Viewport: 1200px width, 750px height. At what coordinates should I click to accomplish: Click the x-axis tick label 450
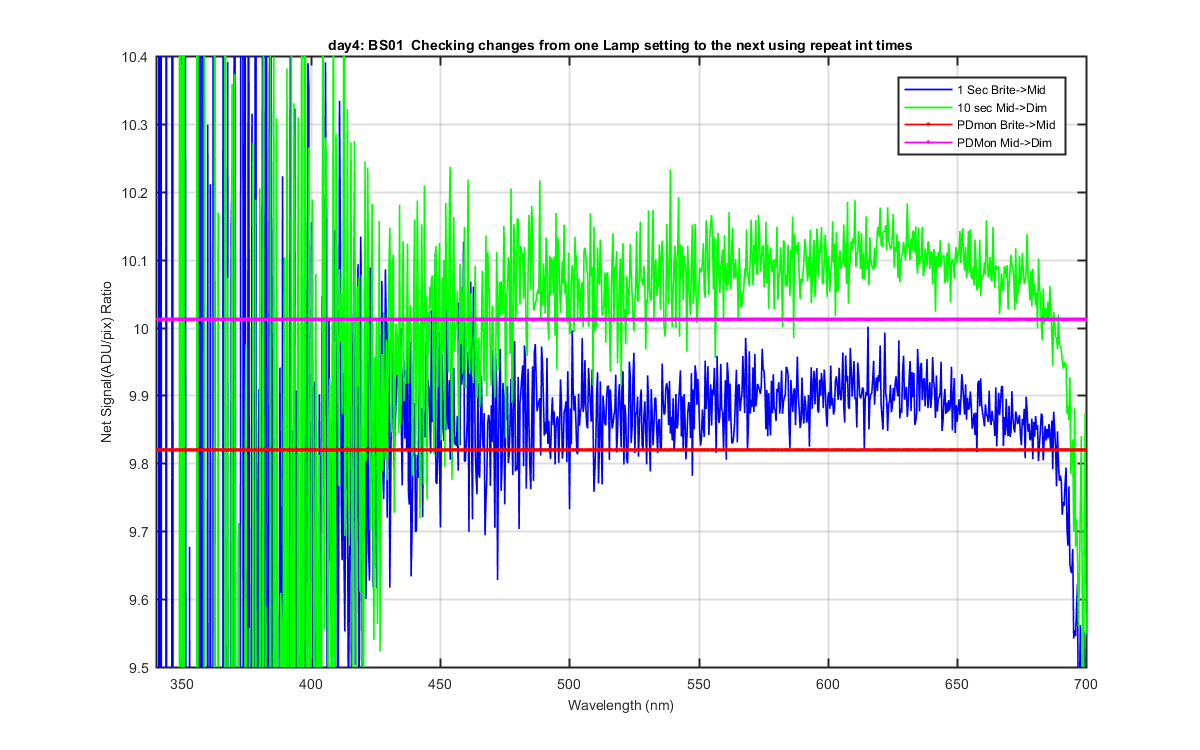(x=440, y=684)
